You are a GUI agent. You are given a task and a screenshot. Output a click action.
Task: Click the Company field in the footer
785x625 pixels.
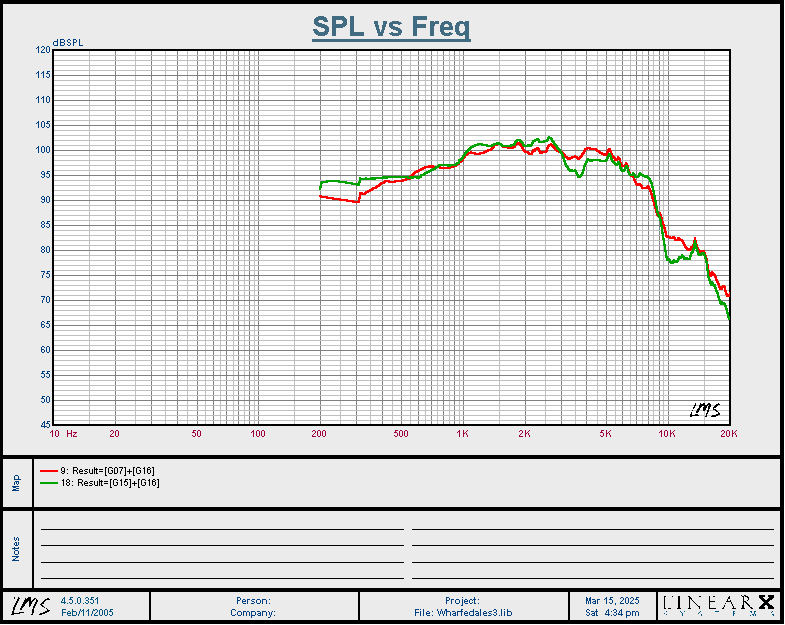coord(252,613)
